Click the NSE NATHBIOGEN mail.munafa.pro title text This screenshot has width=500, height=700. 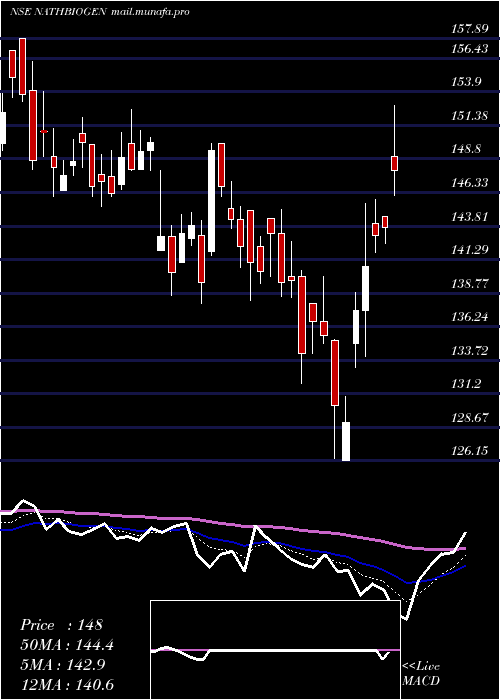[100, 12]
